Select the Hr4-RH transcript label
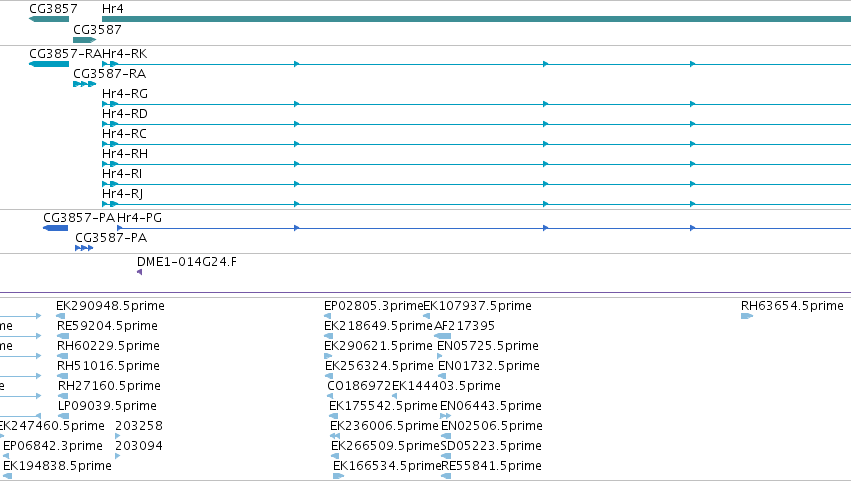Viewport: 851px width, 481px height. [125, 154]
